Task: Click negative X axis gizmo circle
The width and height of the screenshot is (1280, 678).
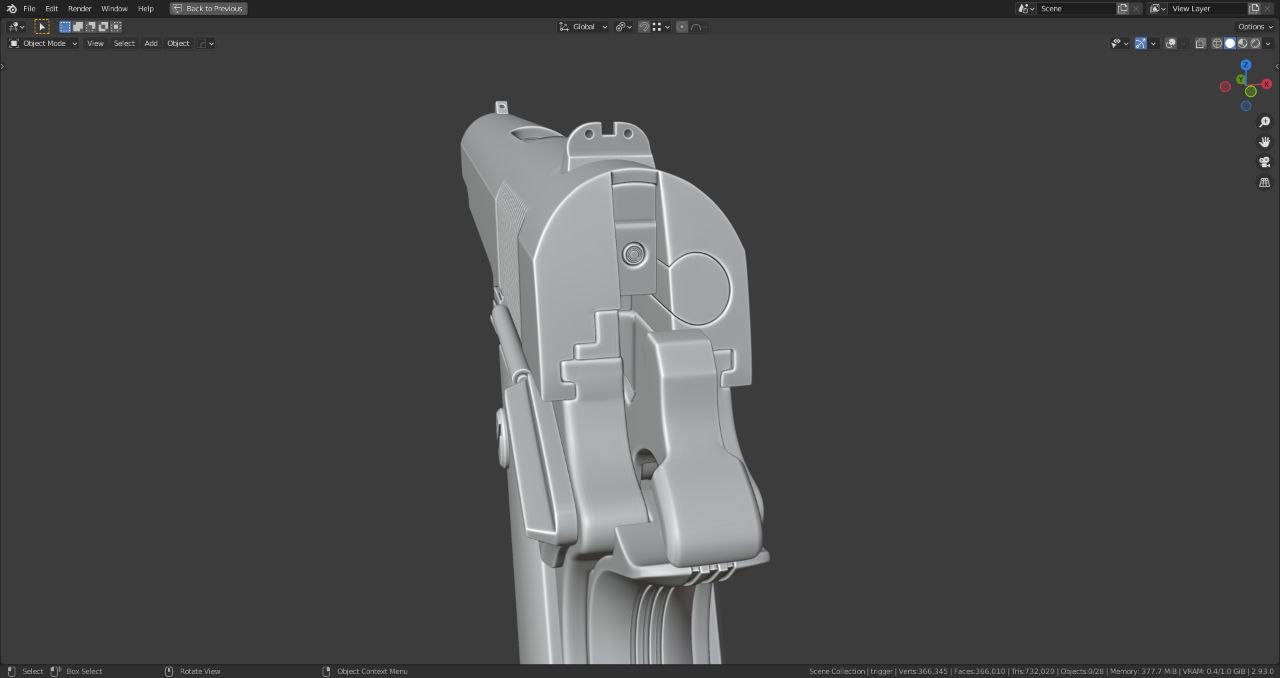Action: pyautogui.click(x=1225, y=87)
